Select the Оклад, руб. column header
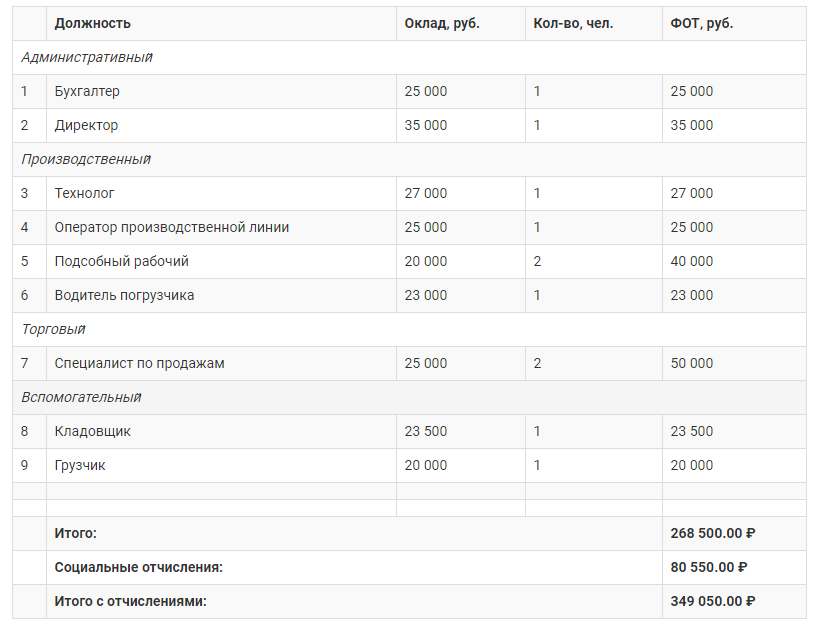The width and height of the screenshot is (817, 625). pos(461,23)
